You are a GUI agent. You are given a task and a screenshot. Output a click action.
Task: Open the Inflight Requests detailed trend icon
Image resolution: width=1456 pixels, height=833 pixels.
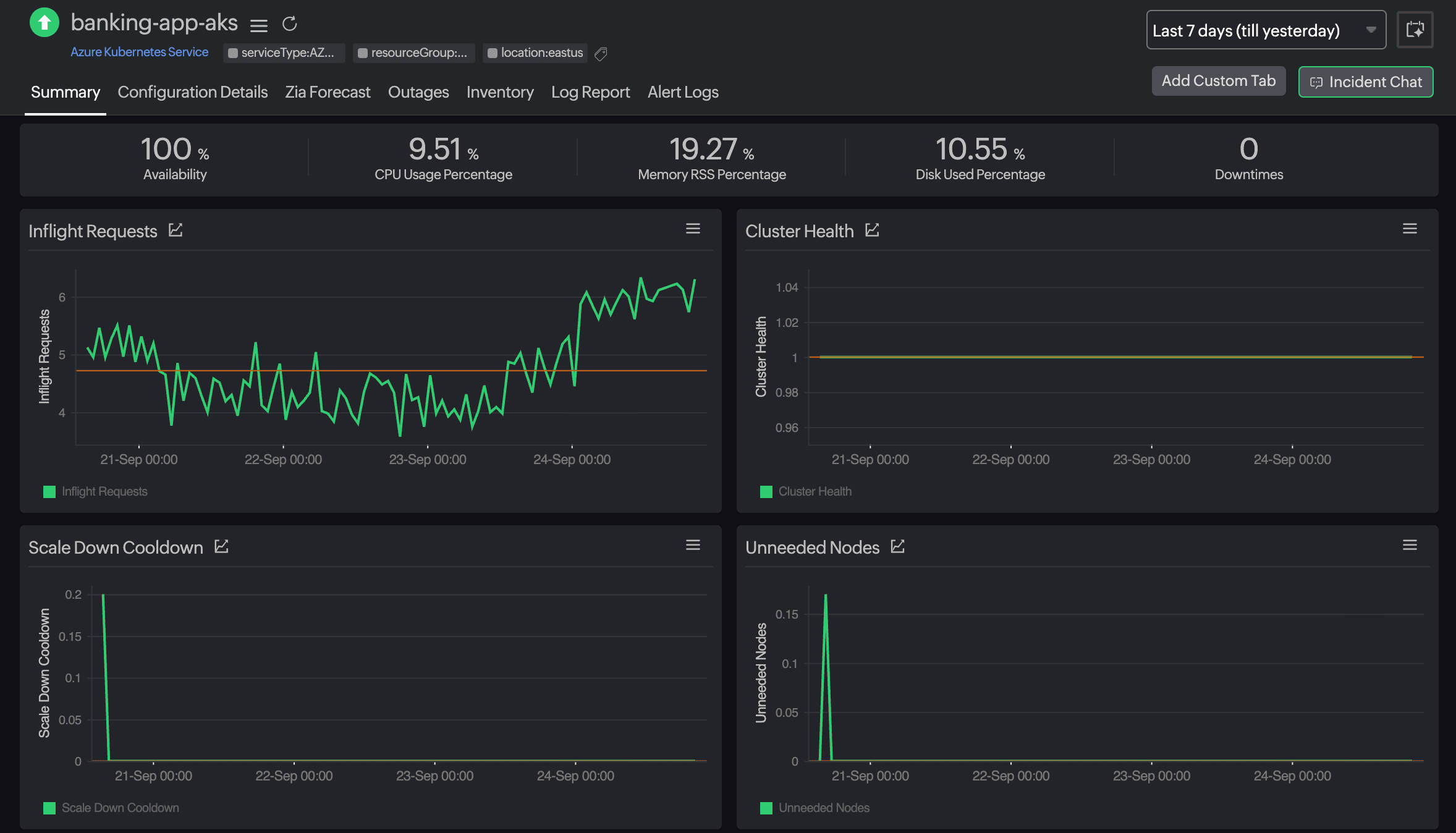pyautogui.click(x=176, y=229)
